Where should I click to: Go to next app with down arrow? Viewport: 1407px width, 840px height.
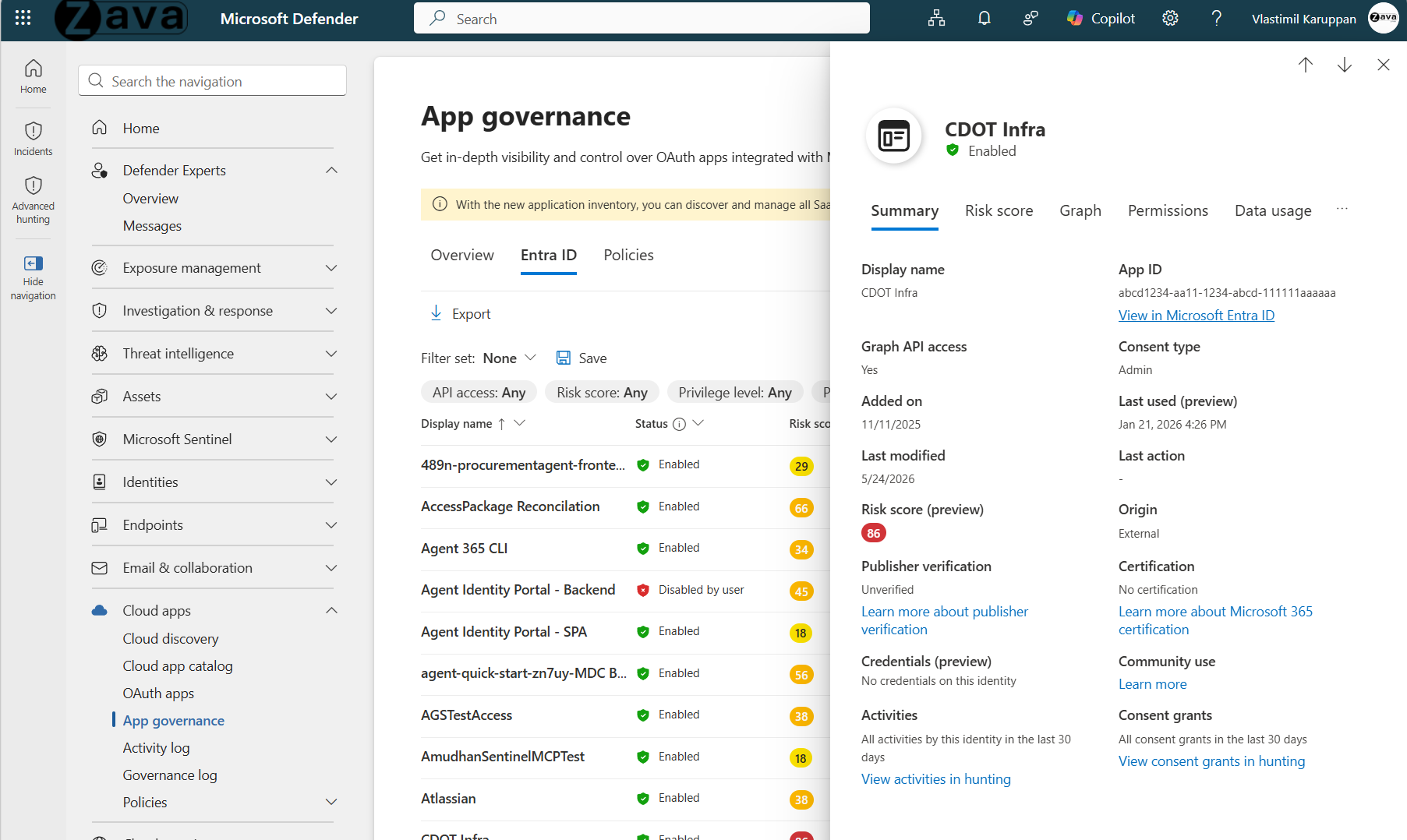(x=1345, y=65)
